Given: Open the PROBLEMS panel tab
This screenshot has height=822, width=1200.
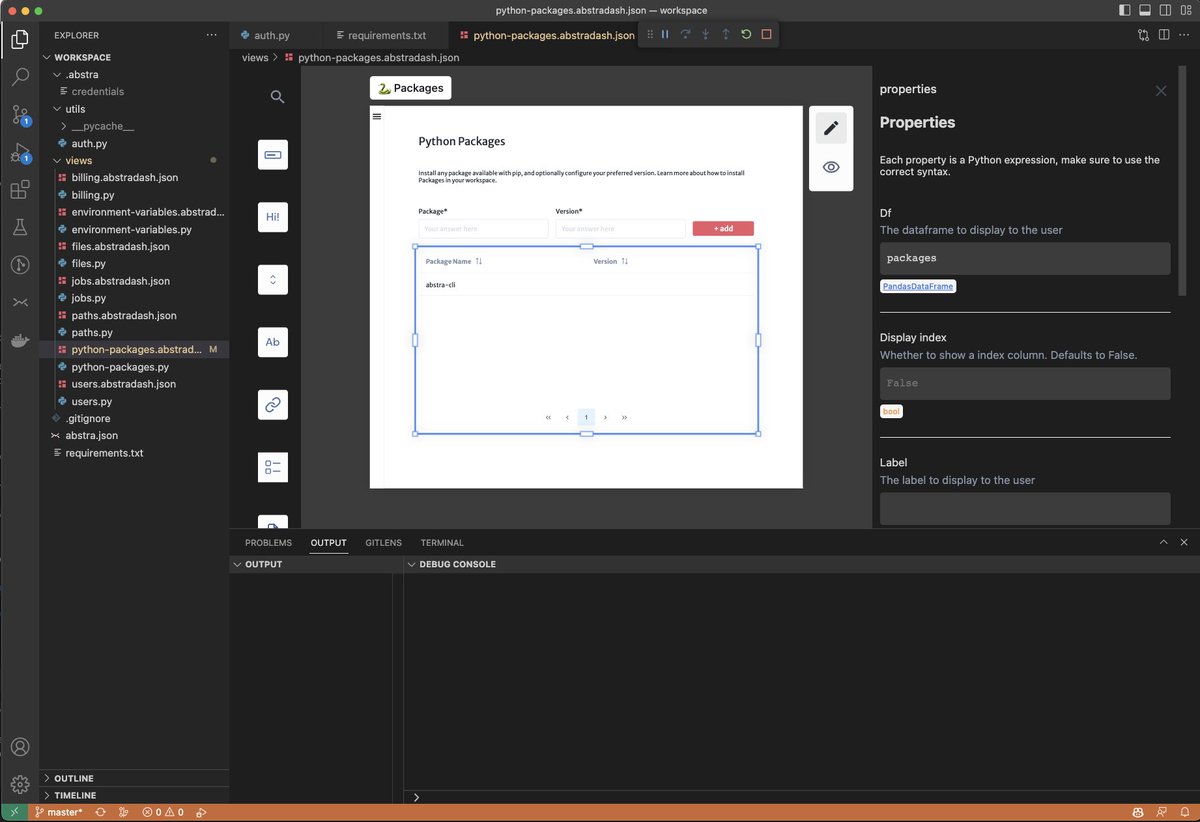Looking at the screenshot, I should tap(268, 543).
